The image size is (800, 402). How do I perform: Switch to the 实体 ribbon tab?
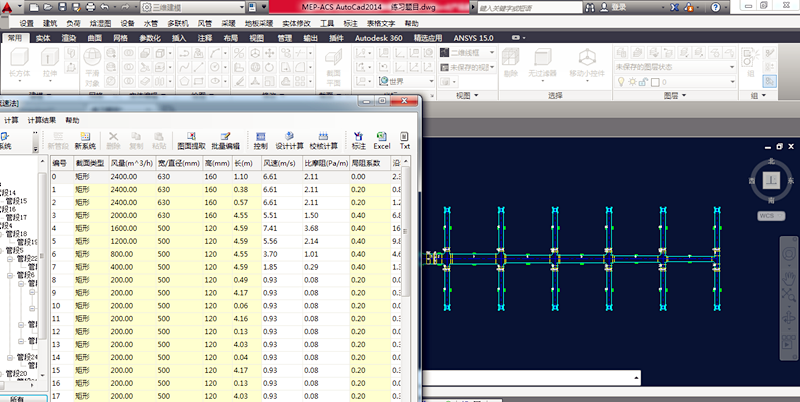point(43,38)
